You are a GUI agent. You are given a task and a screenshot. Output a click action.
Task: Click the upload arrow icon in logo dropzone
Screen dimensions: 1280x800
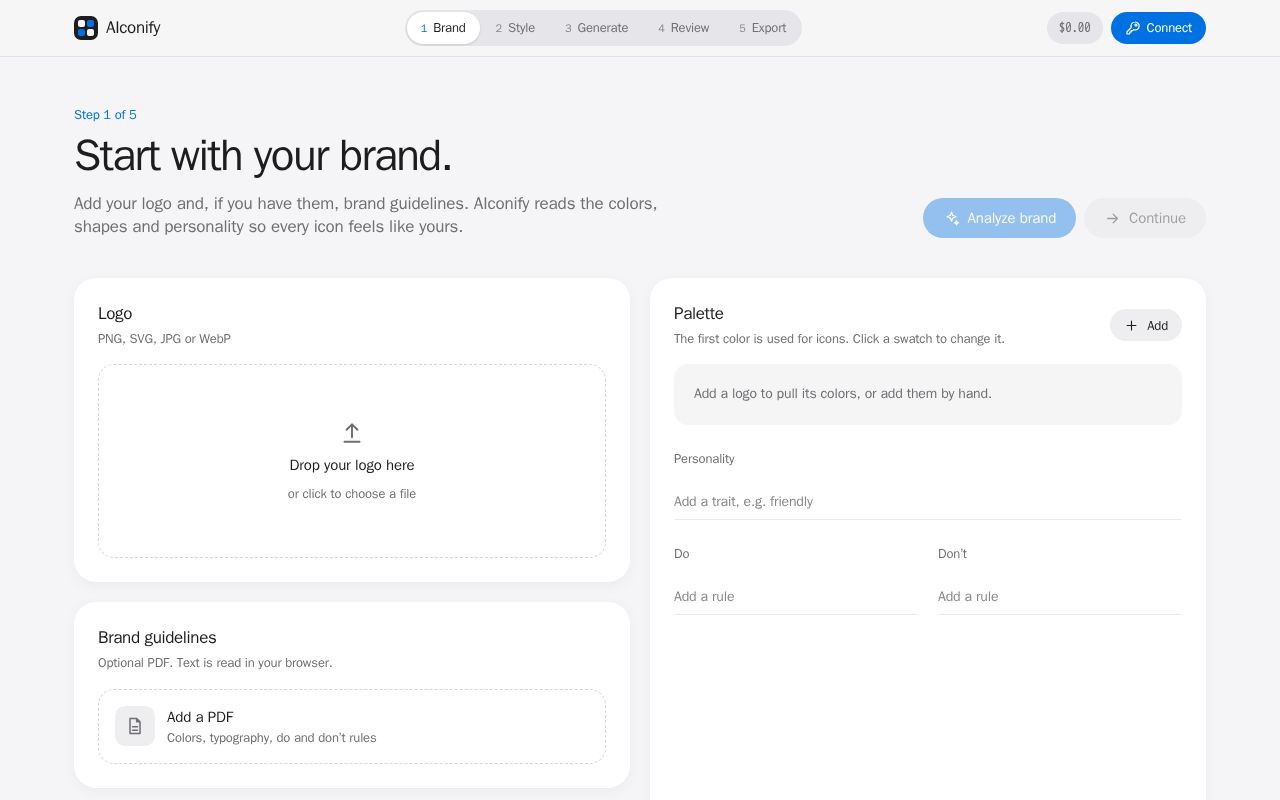pyautogui.click(x=352, y=433)
